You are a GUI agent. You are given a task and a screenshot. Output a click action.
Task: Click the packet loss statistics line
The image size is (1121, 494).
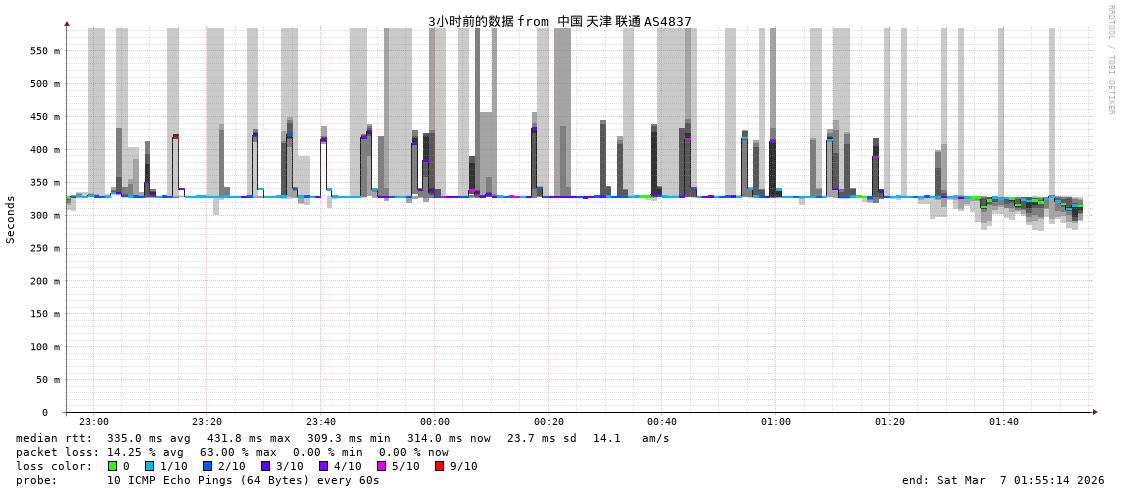[232, 452]
